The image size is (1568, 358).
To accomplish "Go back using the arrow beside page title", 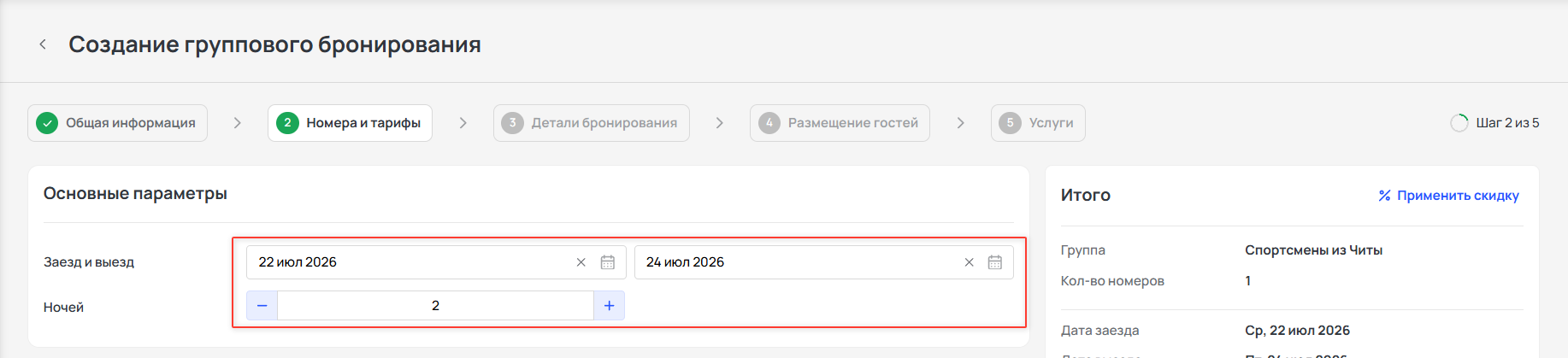I will click(43, 44).
